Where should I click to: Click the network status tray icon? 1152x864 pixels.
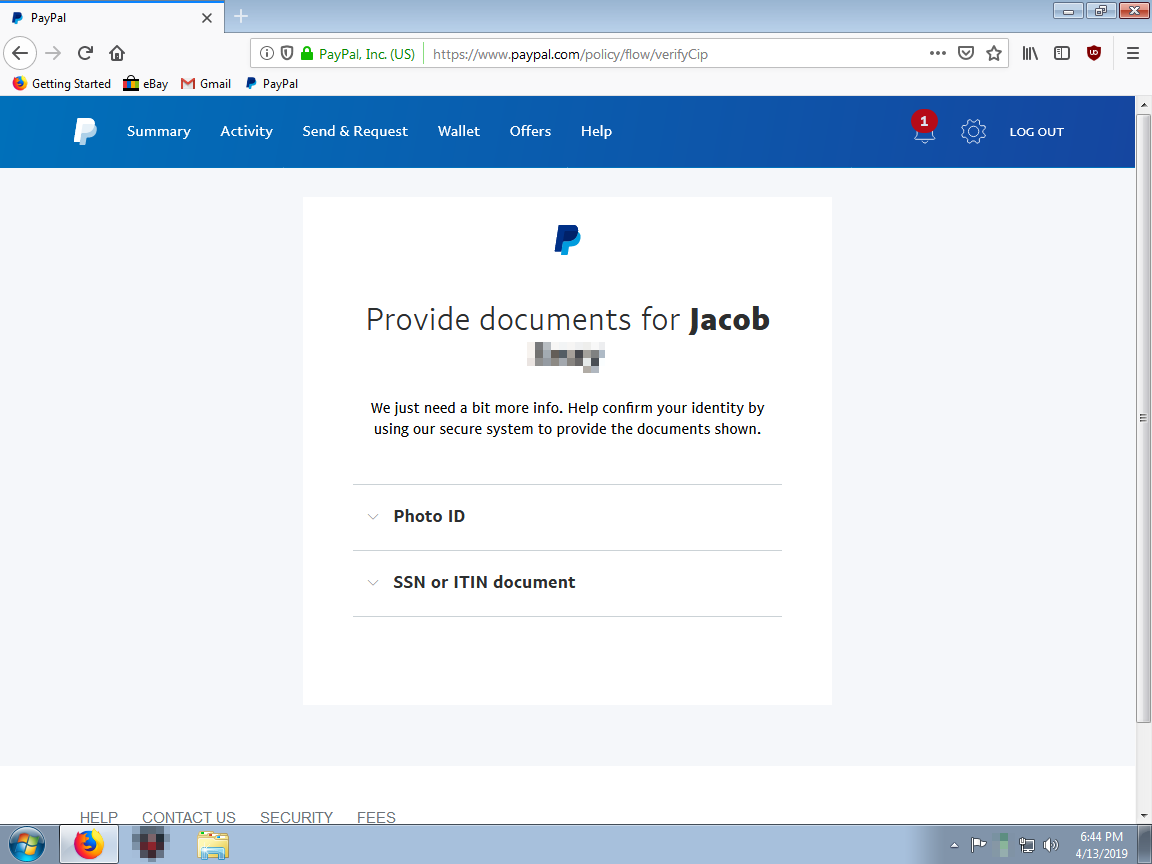point(1027,845)
